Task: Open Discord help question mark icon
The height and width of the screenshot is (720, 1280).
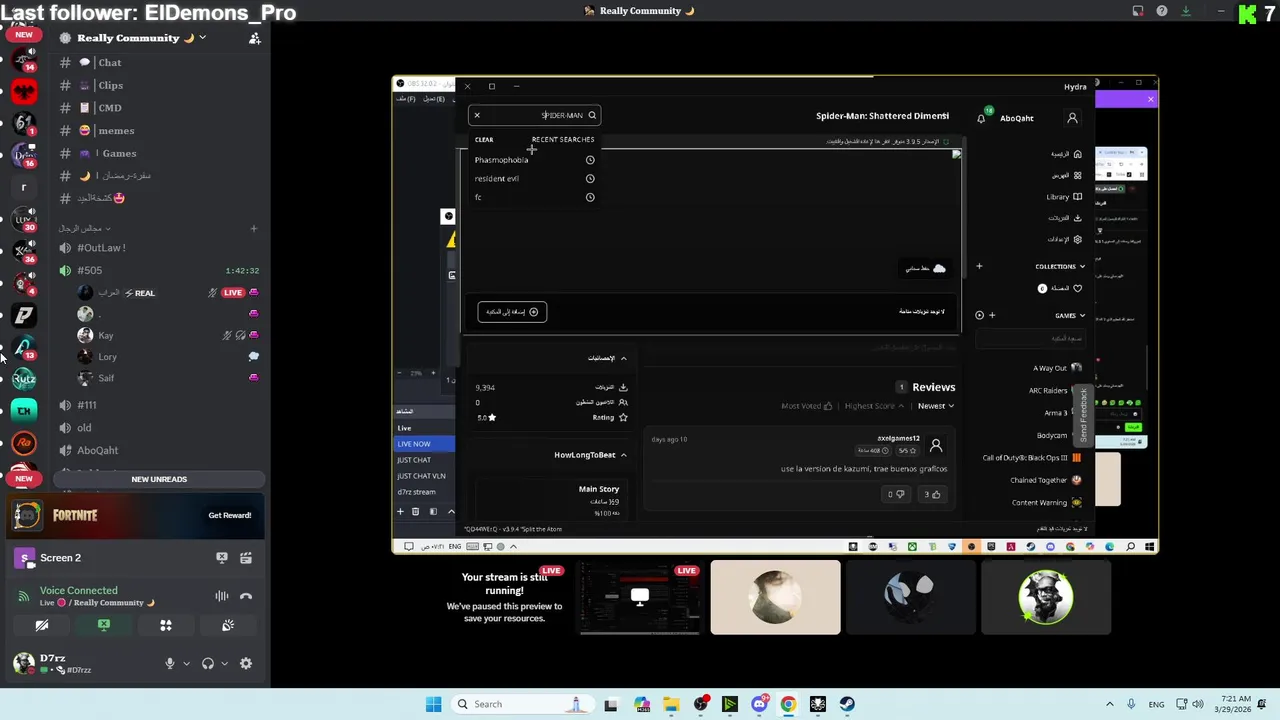Action: pos(1162,11)
